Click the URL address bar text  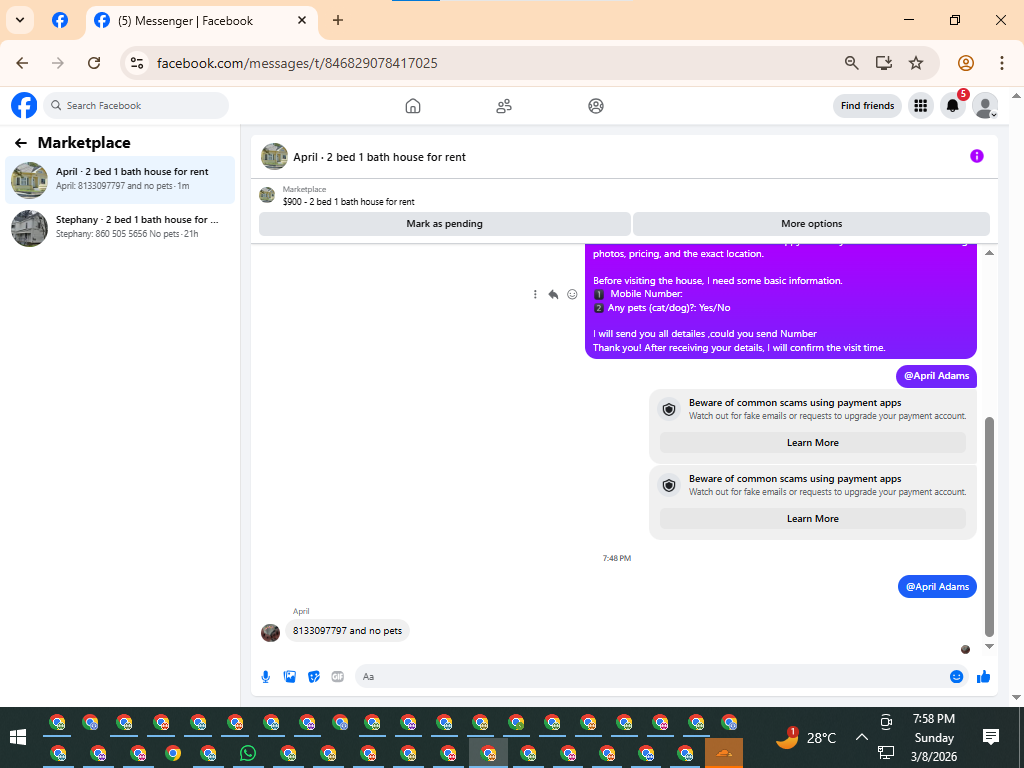[x=297, y=63]
